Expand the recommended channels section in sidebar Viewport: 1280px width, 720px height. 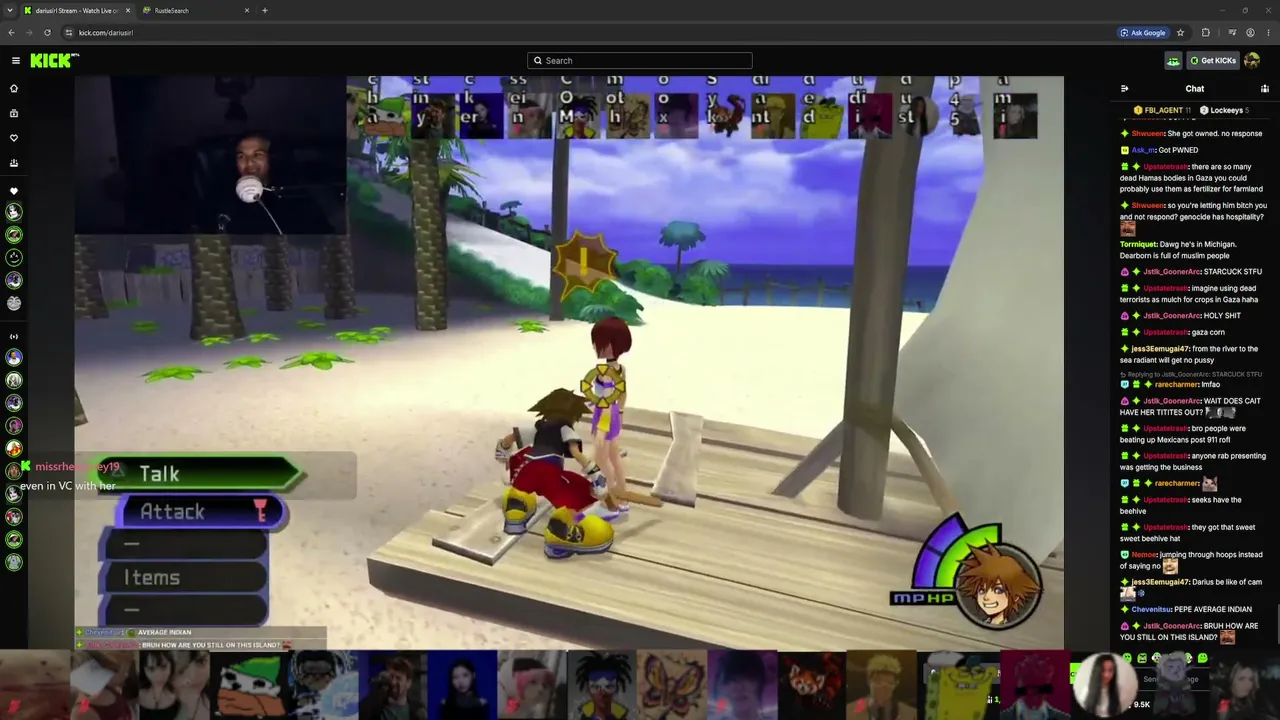(14, 336)
